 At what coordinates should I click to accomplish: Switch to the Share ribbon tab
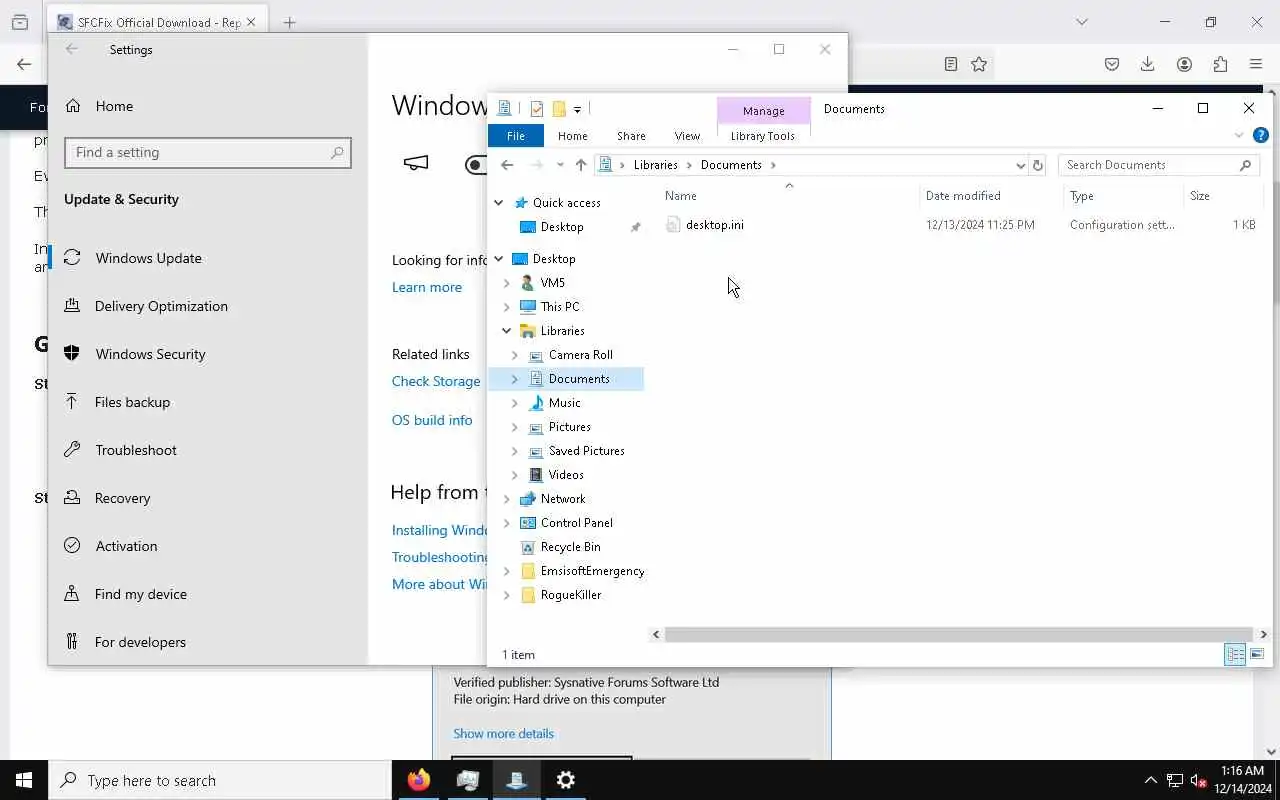pyautogui.click(x=631, y=136)
